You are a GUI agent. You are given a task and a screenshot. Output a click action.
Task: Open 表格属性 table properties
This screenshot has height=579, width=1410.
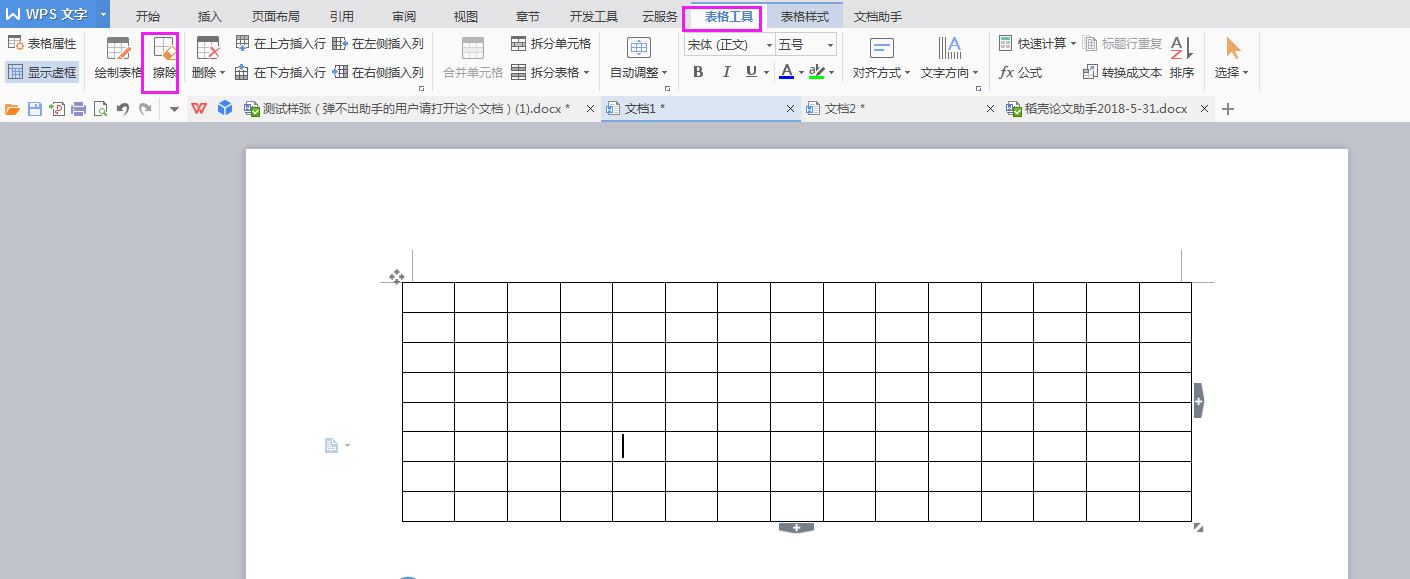(42, 44)
